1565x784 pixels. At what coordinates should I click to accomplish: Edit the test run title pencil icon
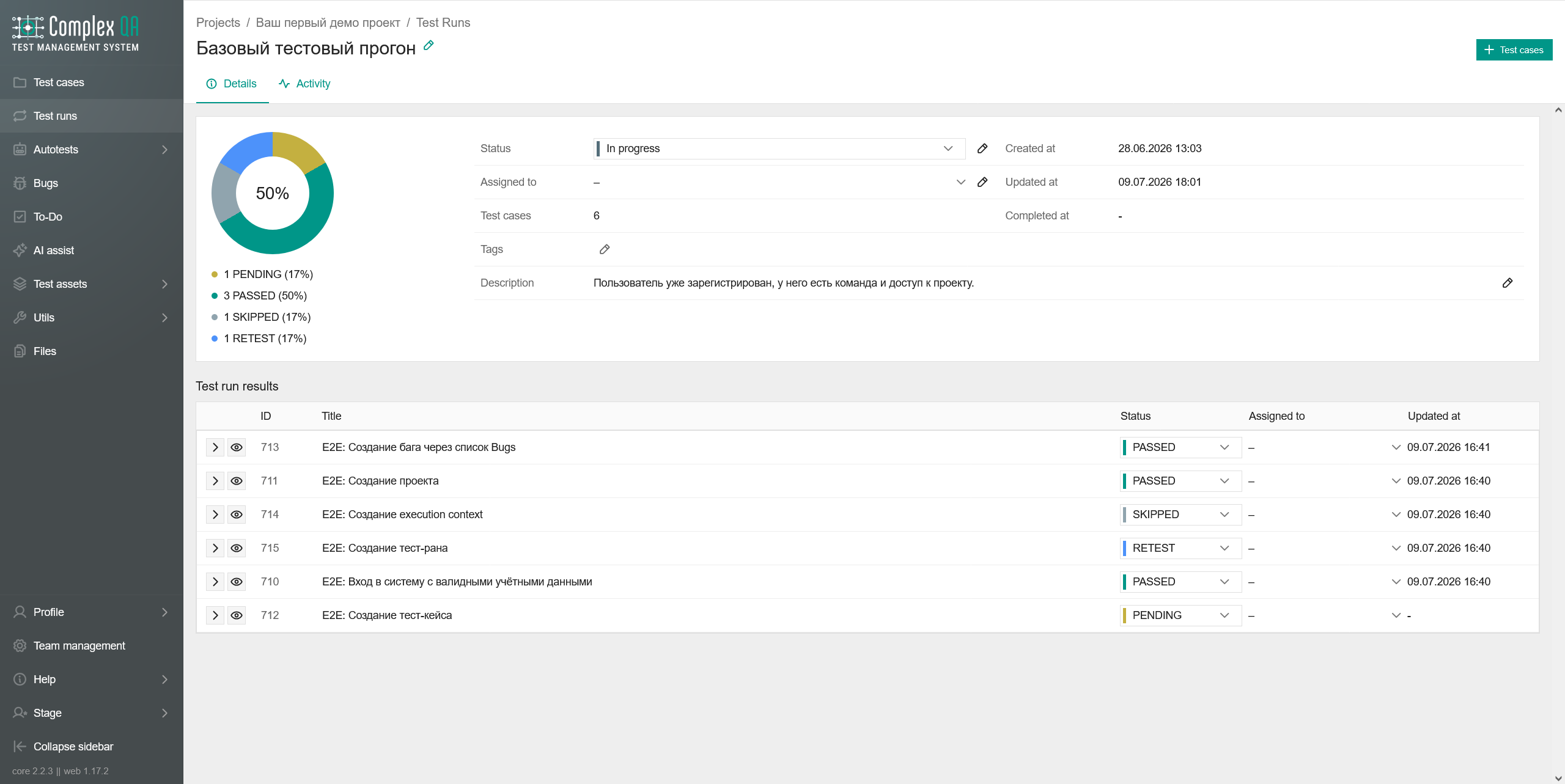429,45
